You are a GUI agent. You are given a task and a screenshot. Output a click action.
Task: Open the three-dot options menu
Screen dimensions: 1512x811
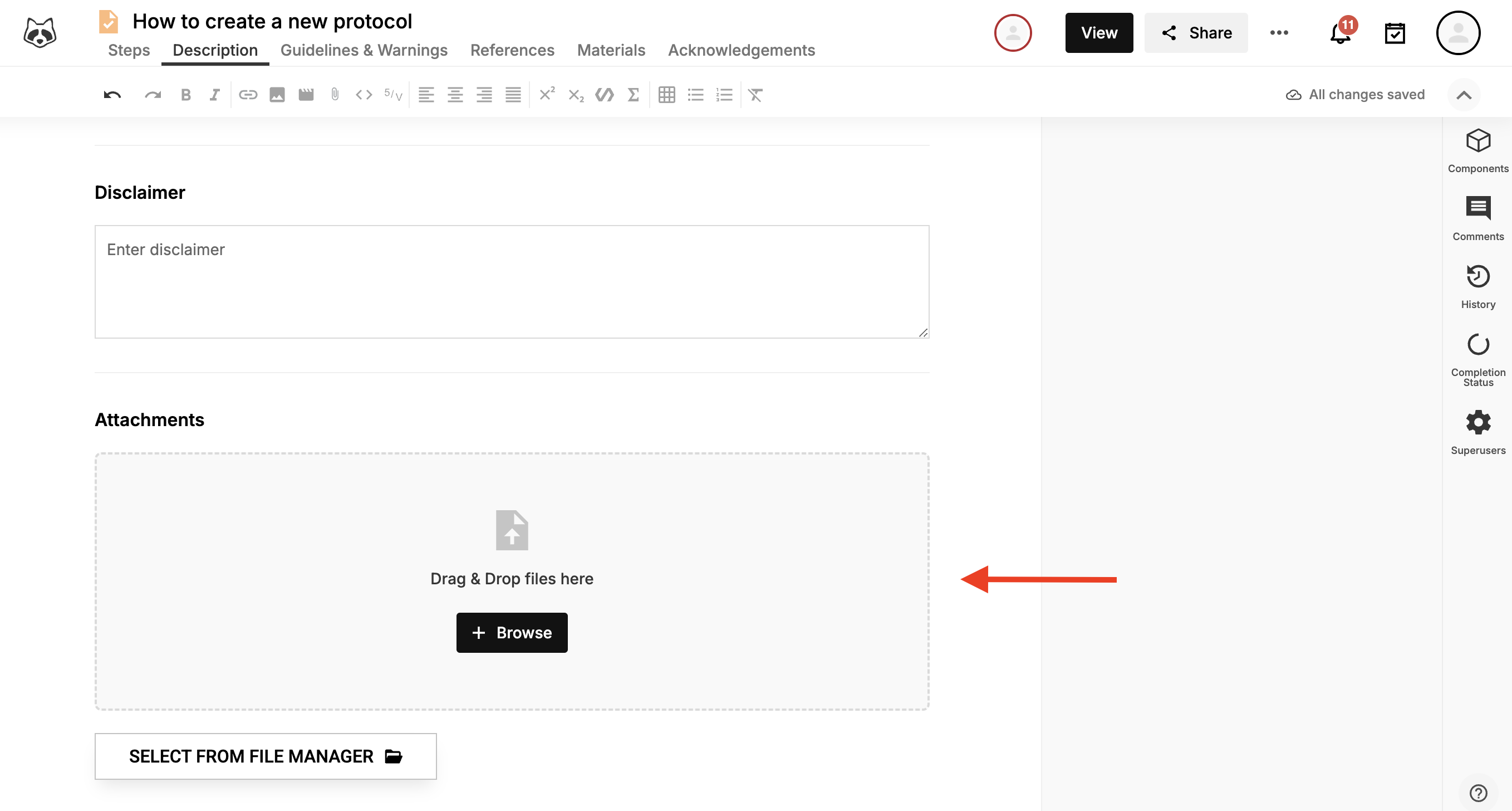1279,33
